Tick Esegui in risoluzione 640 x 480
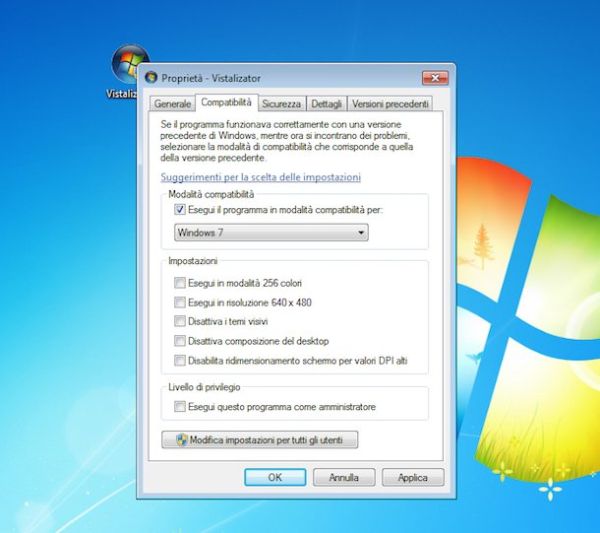Viewport: 600px width, 533px height. (180, 302)
